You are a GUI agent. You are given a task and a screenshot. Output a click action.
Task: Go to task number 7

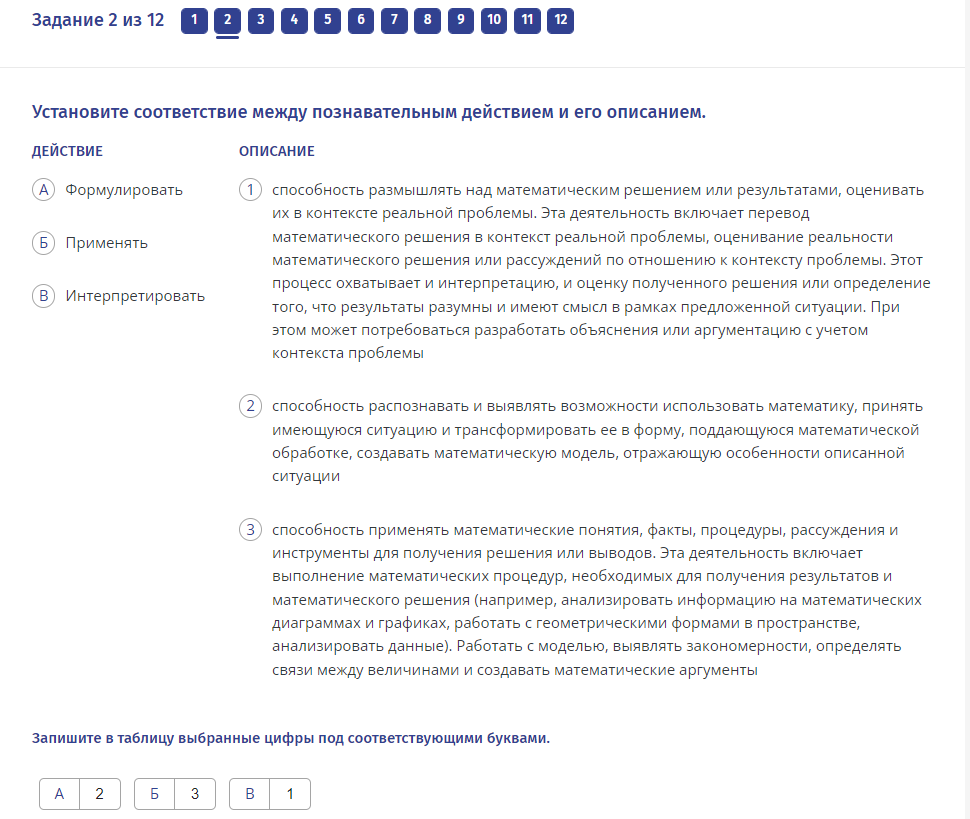coord(395,20)
